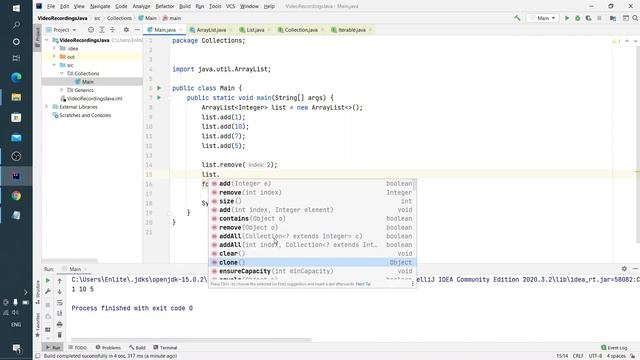The width and height of the screenshot is (640, 360).
Task: Toggle the Favorites side tool window
Action: tap(38, 325)
